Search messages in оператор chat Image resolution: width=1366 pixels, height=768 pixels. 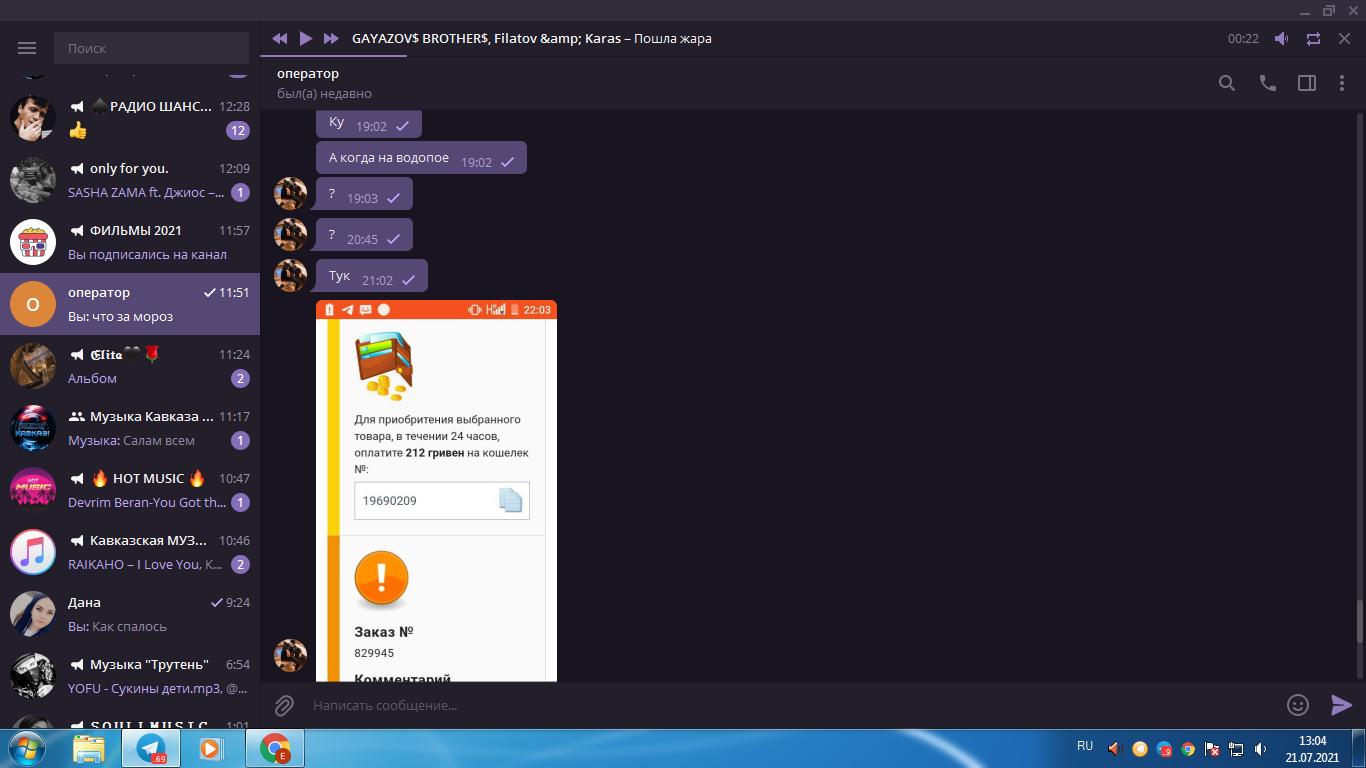coord(1227,83)
